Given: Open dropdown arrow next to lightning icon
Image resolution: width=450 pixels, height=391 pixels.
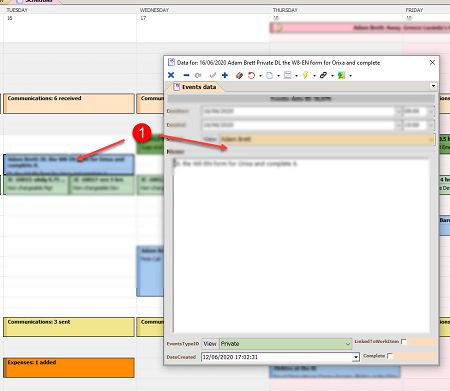Looking at the screenshot, I should (314, 76).
